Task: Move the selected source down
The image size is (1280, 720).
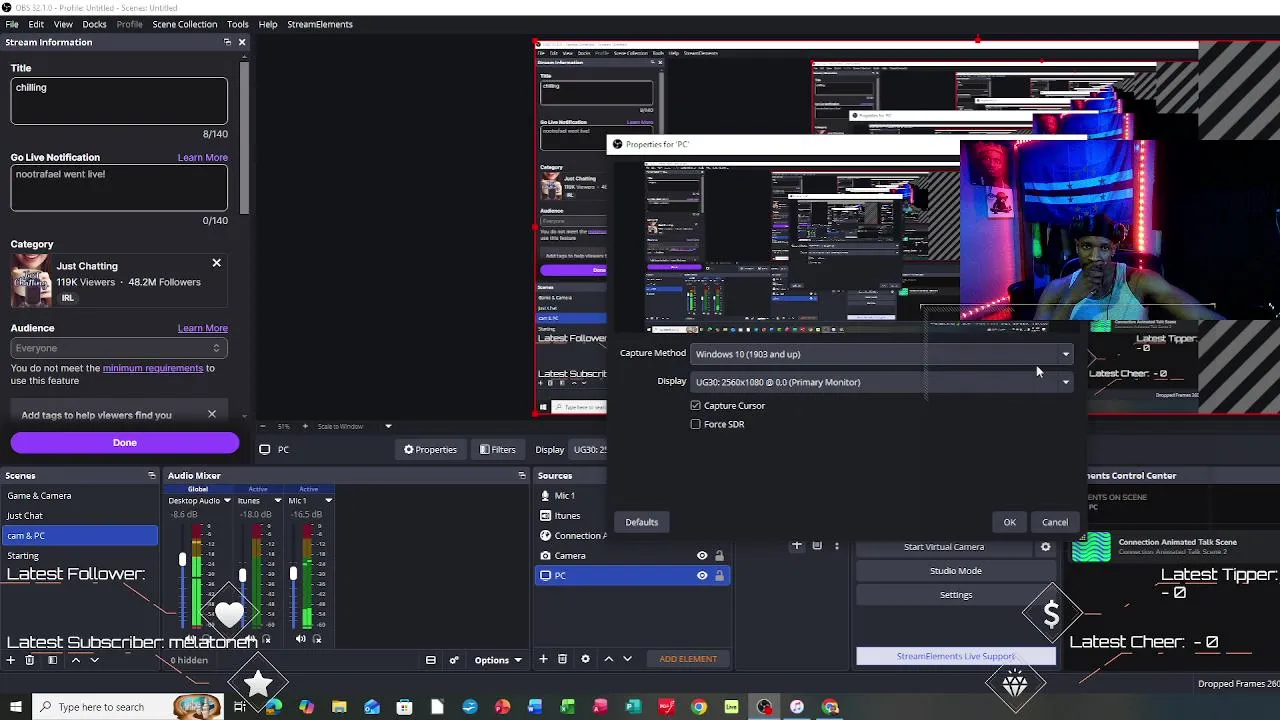Action: (x=627, y=659)
